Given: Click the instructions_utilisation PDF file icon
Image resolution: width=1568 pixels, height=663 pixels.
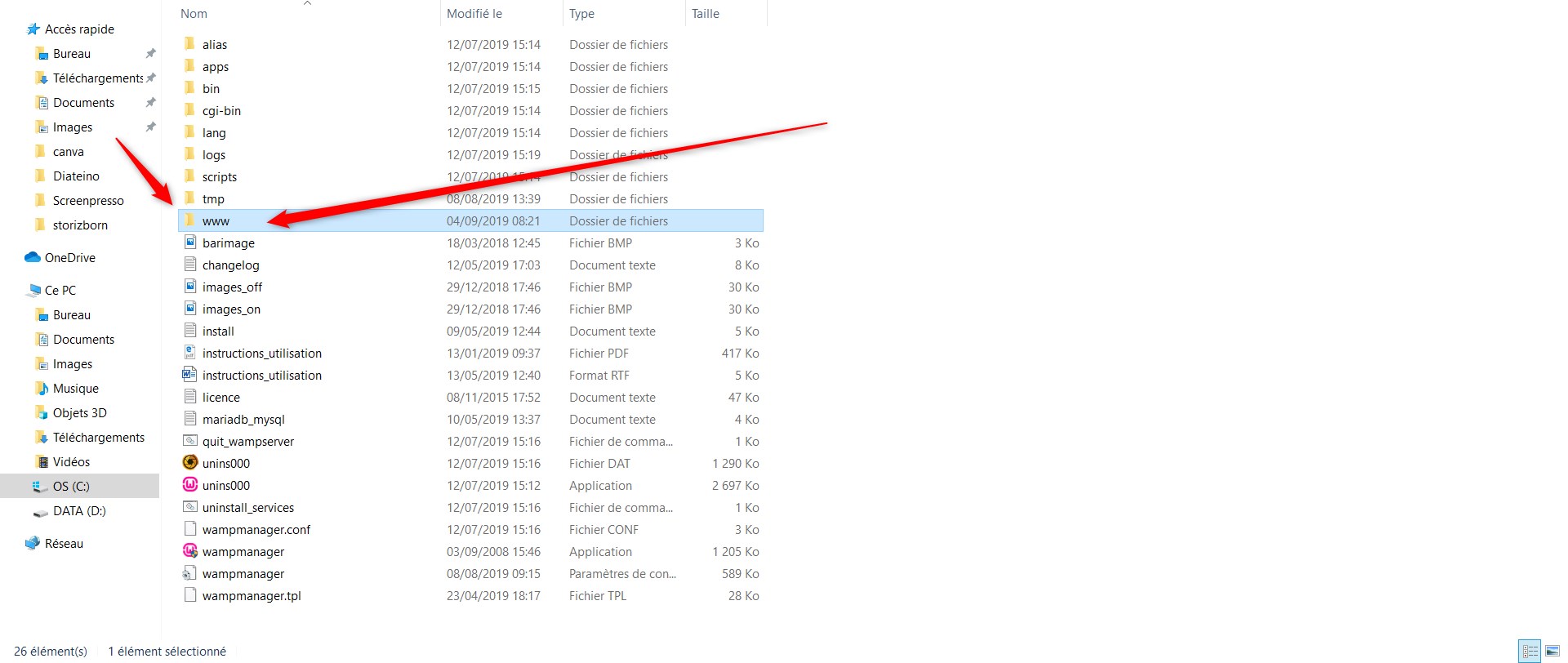Looking at the screenshot, I should click(189, 353).
